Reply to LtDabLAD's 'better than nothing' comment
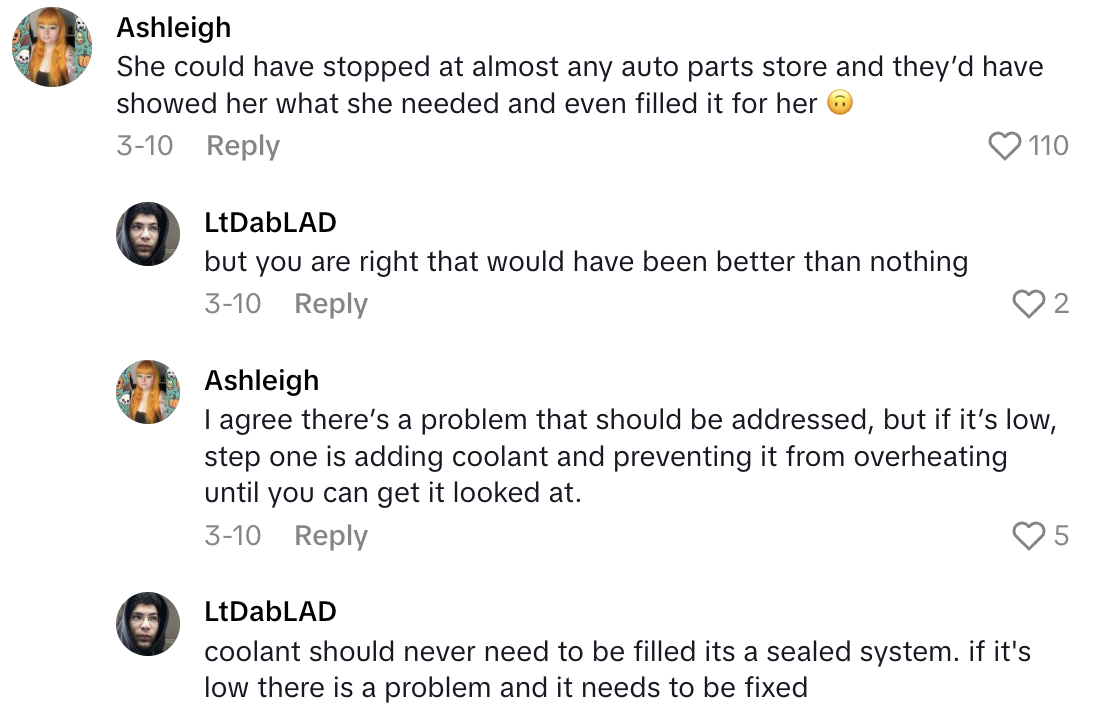This screenshot has width=1100, height=710. pos(331,304)
